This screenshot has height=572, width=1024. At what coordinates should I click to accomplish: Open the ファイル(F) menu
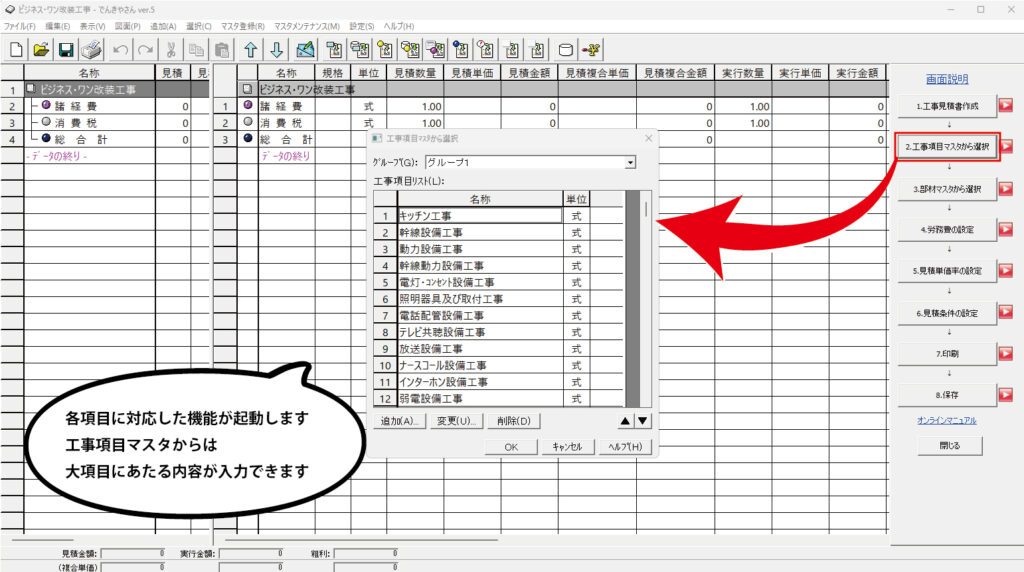(20, 26)
